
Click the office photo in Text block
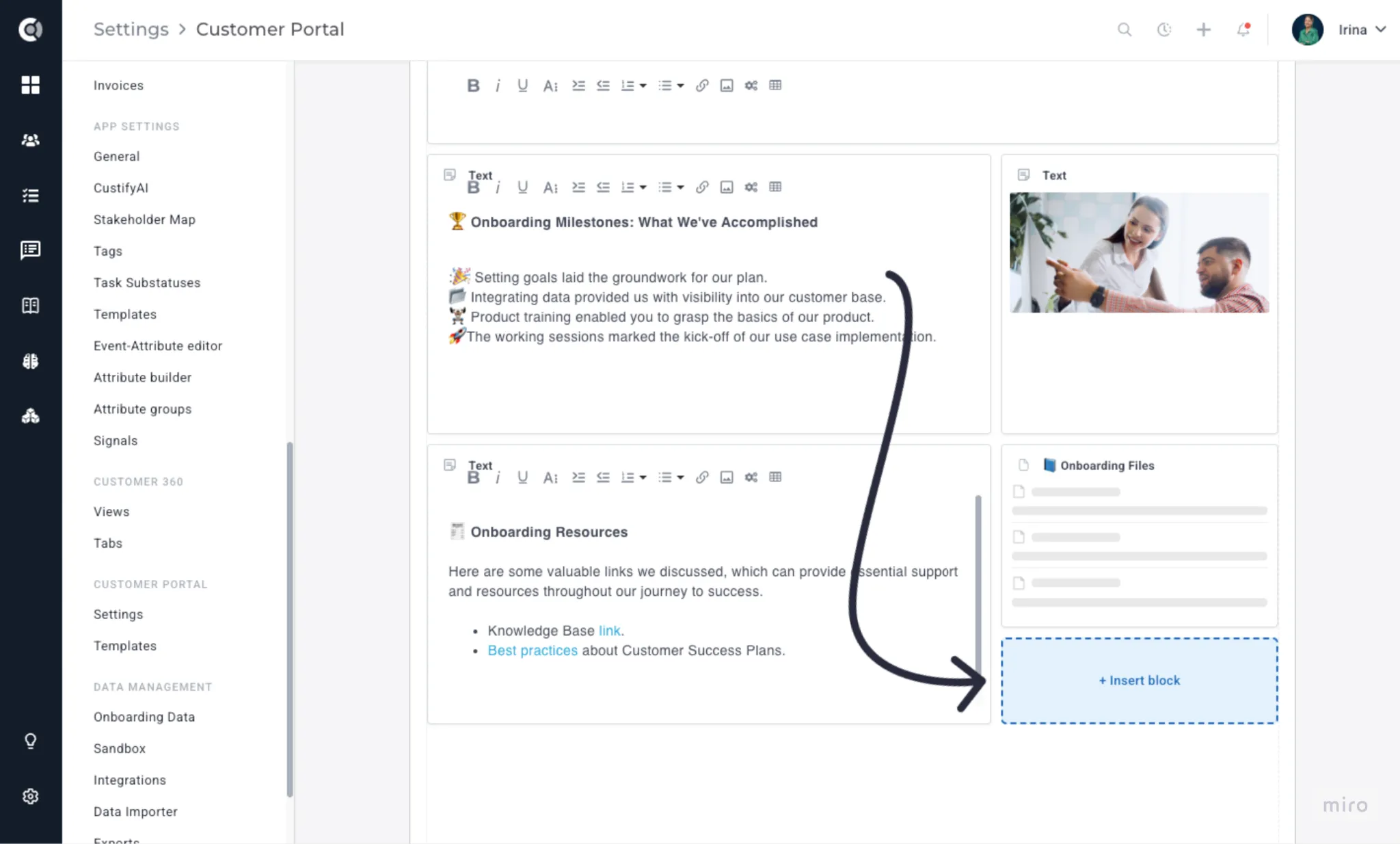[x=1140, y=252]
